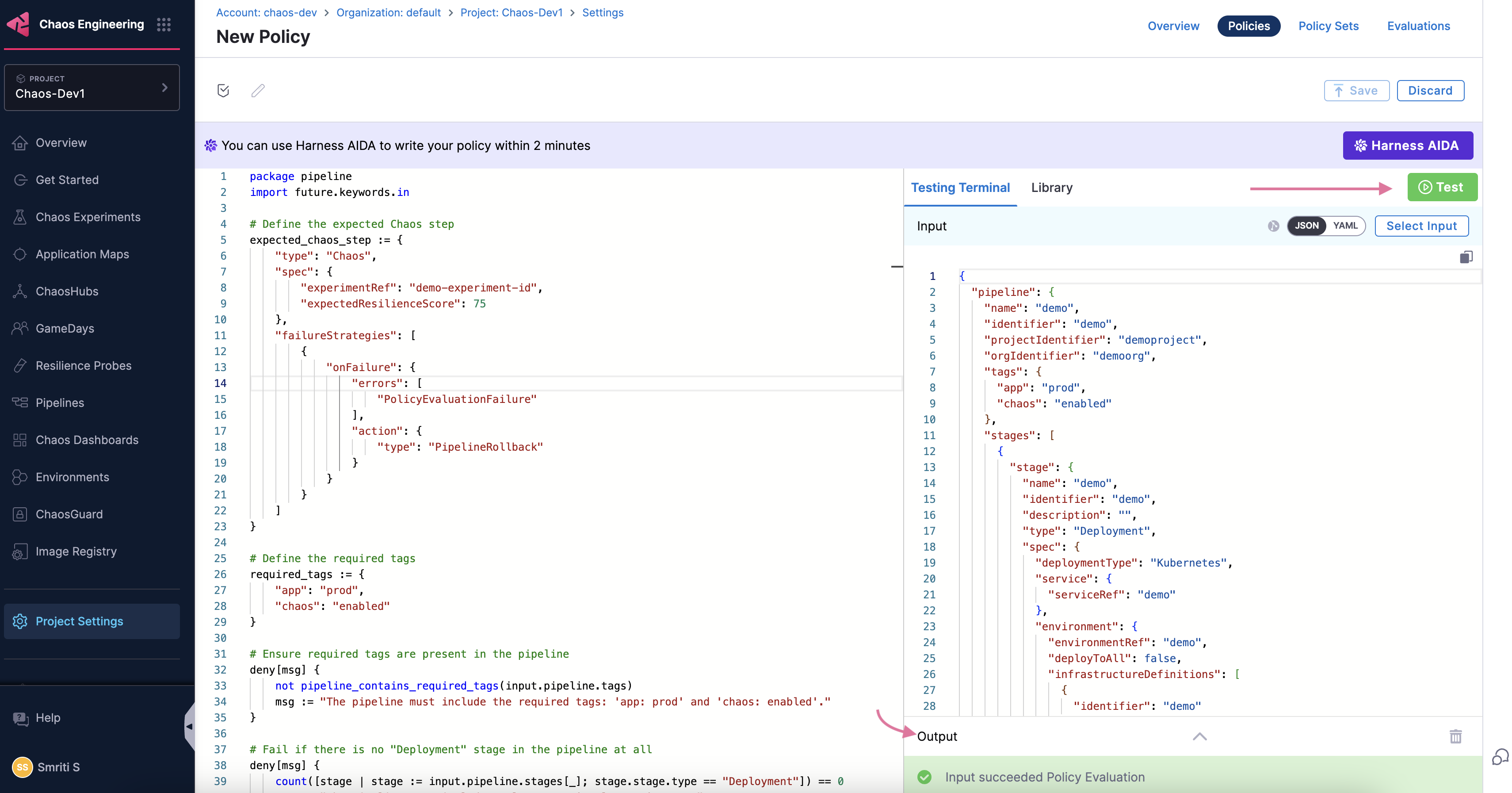Switch to the Library tab
The image size is (1512, 793).
1051,188
